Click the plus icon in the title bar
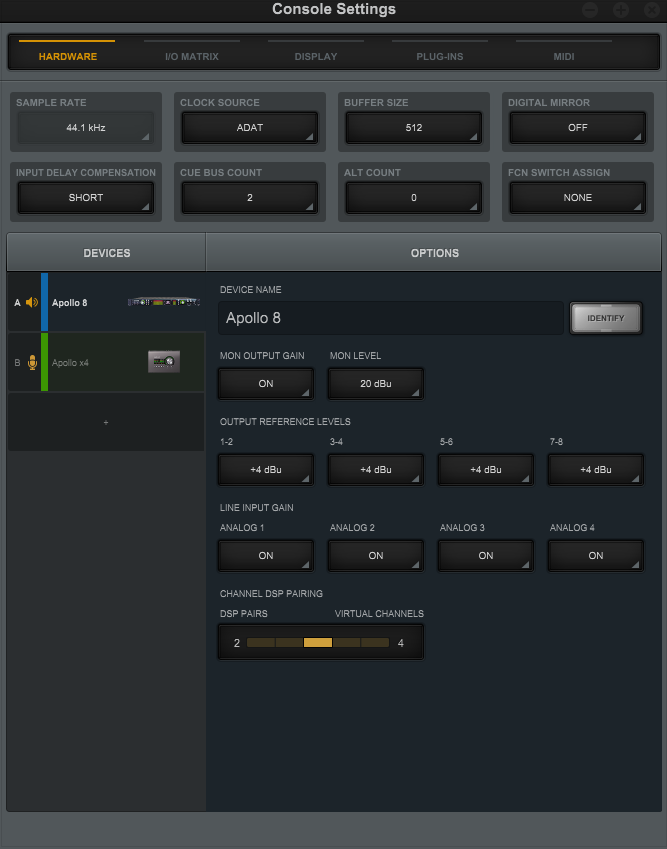This screenshot has width=667, height=849. tap(621, 10)
